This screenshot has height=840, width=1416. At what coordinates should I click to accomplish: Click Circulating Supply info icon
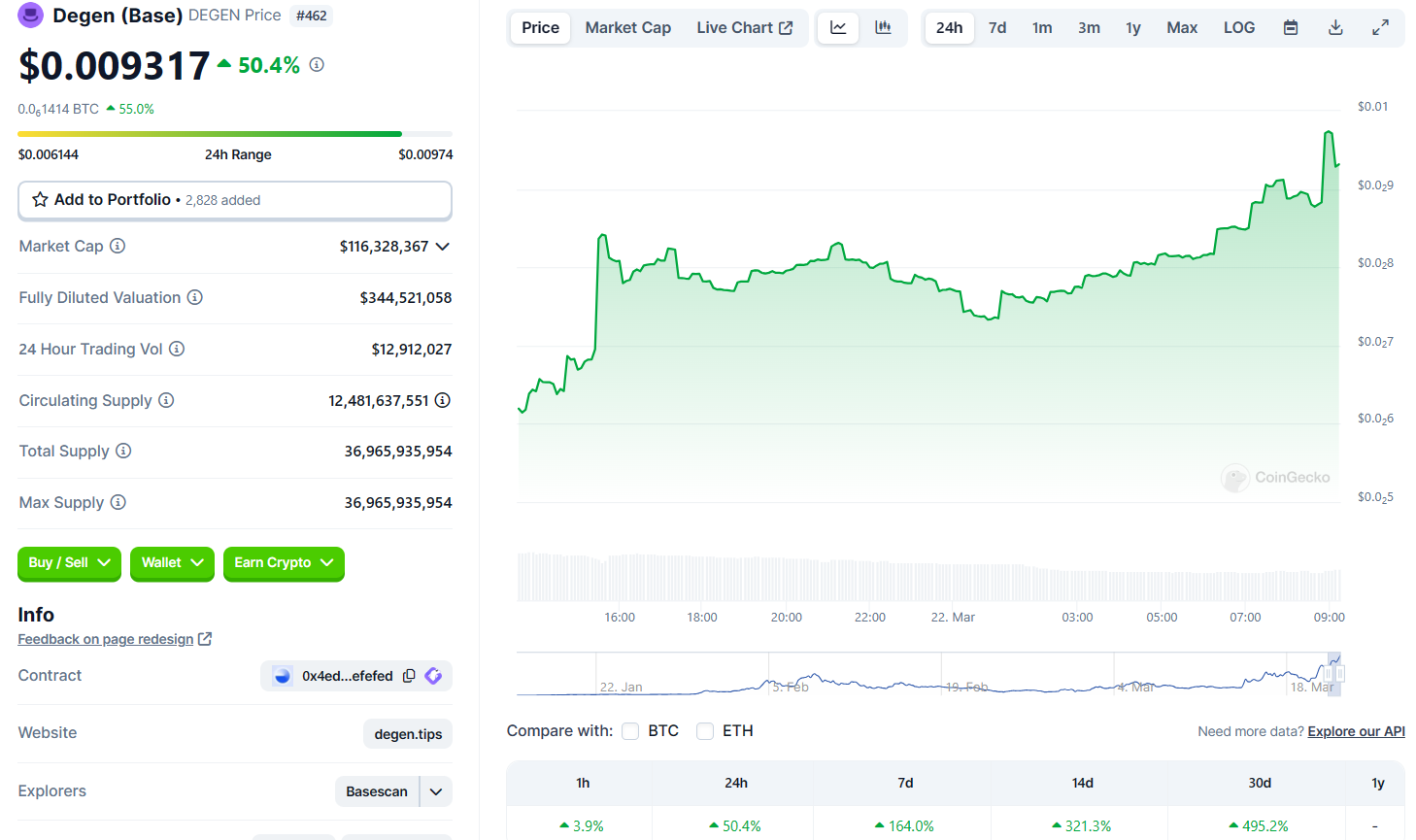click(166, 400)
